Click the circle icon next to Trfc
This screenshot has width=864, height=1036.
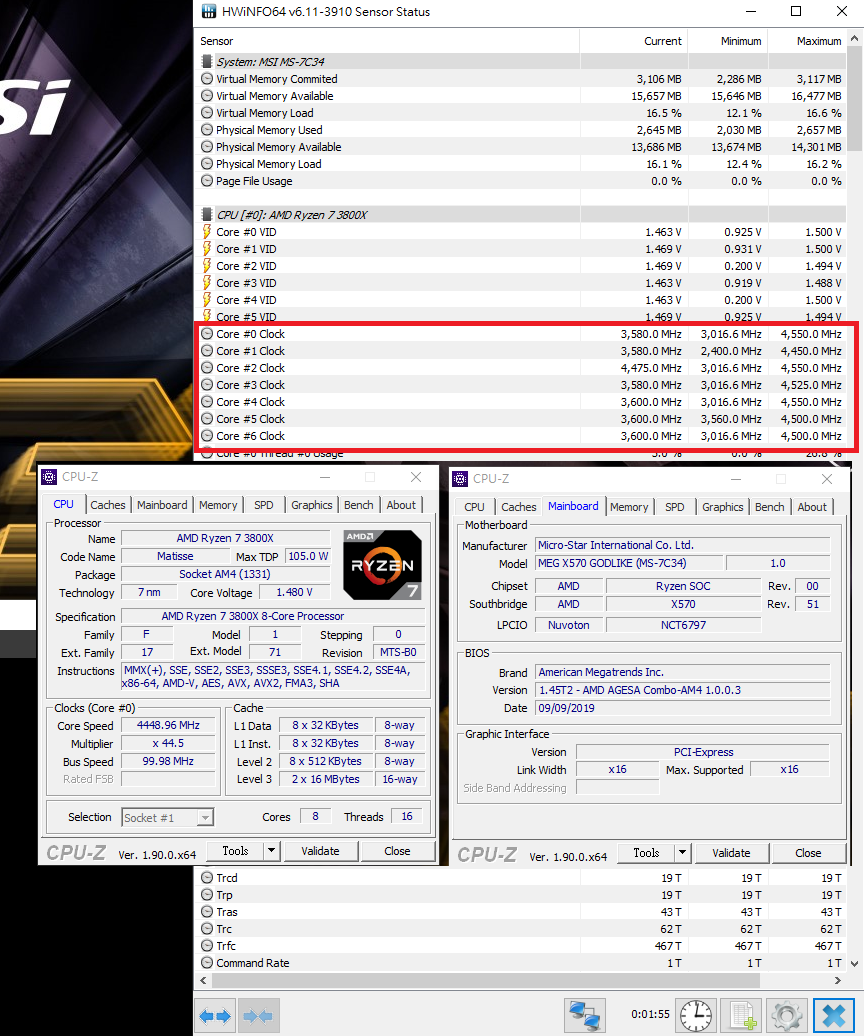207,945
